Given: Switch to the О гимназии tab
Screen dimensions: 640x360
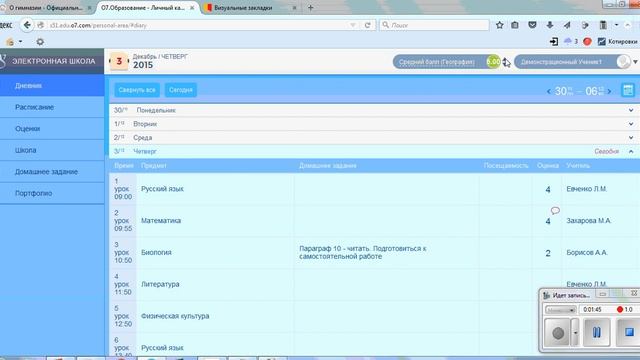Looking at the screenshot, I should pyautogui.click(x=46, y=8).
